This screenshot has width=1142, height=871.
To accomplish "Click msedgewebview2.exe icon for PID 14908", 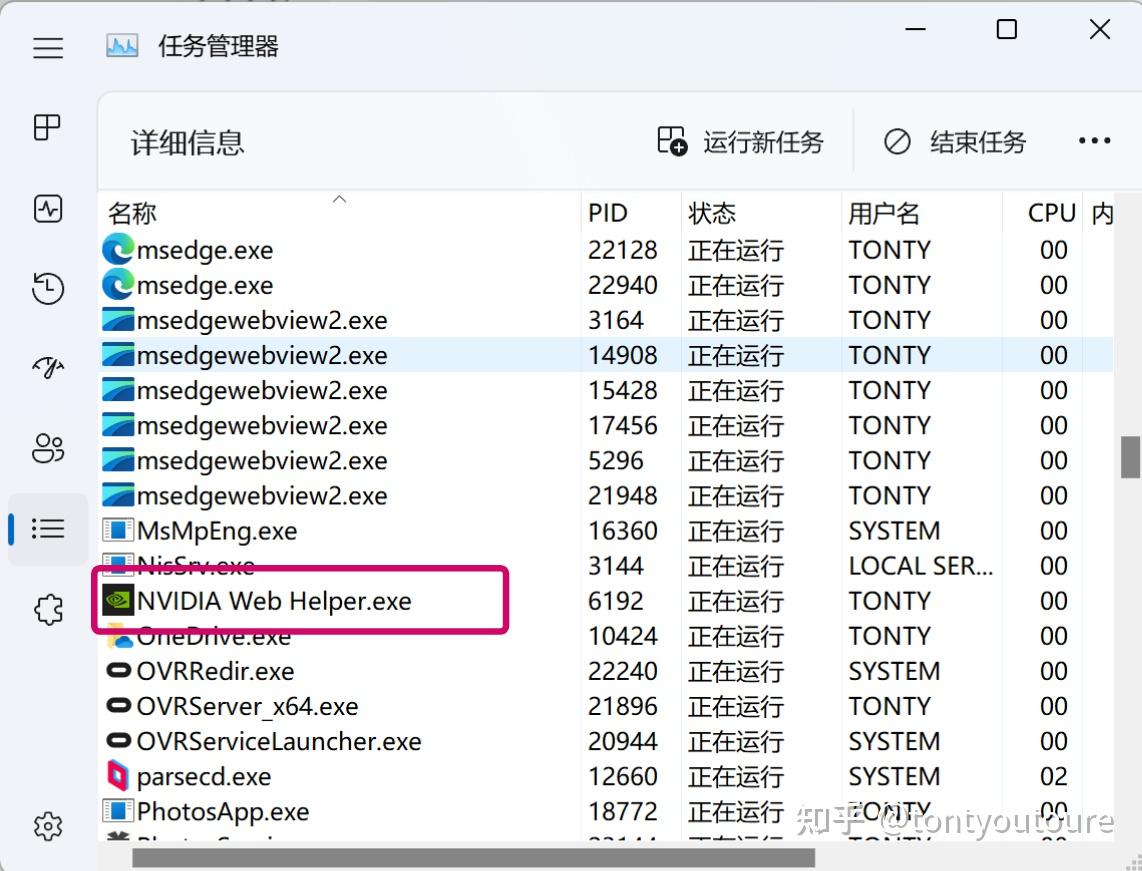I will (118, 355).
